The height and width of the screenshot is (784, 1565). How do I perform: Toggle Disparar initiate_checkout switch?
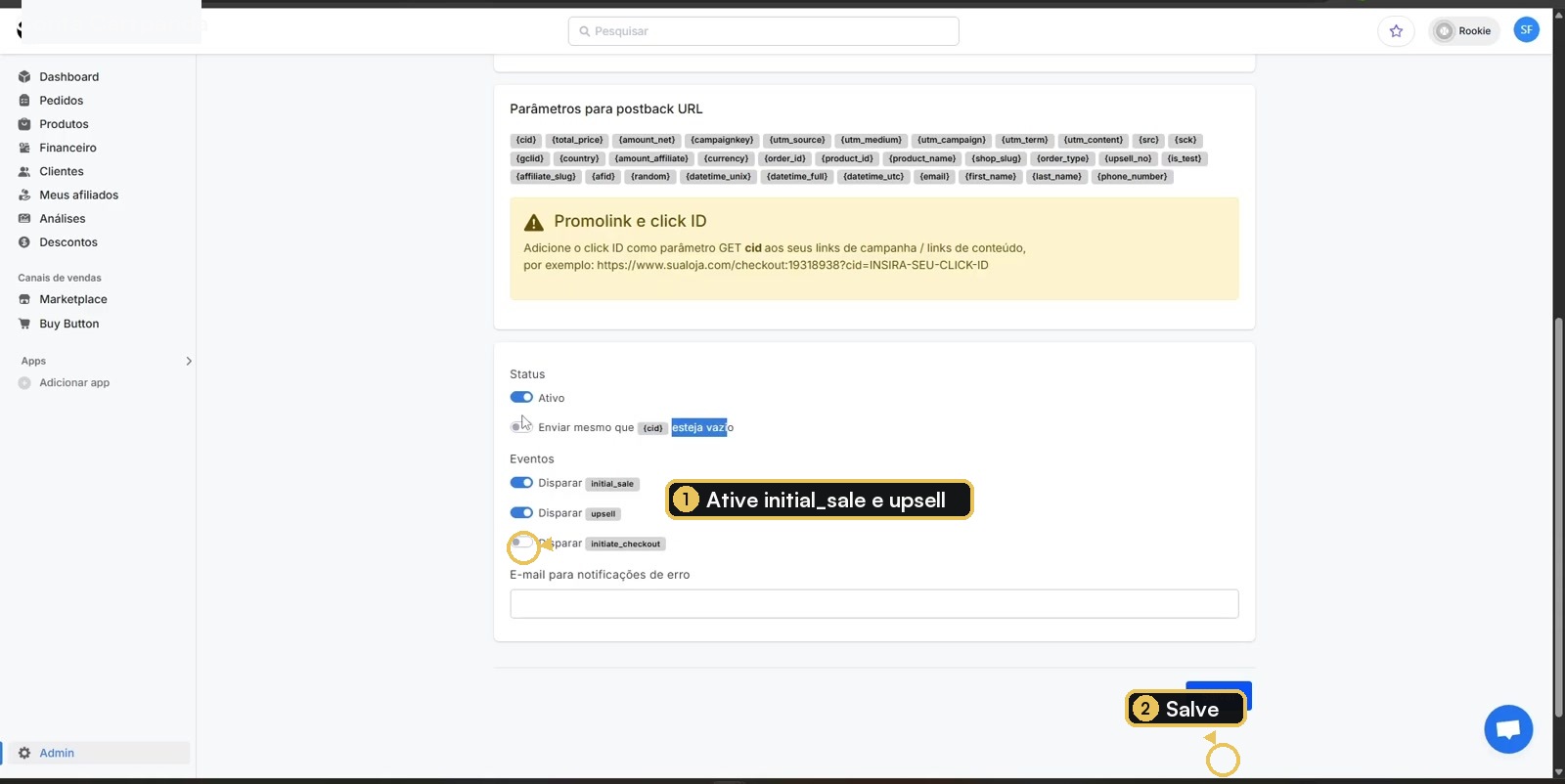[521, 543]
